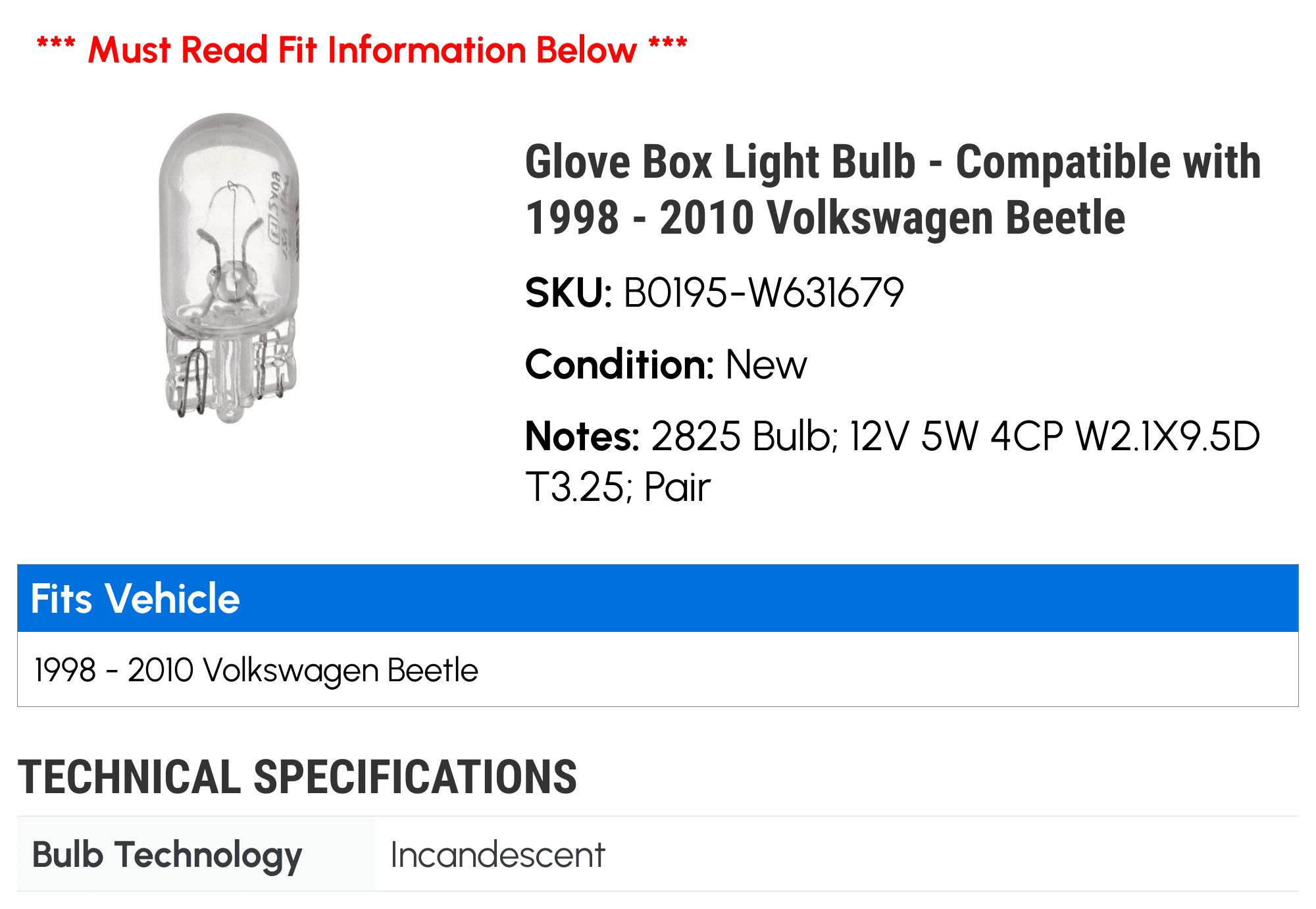Click the "12V 5W 4CP" rating in the notes
This screenshot has width=1316, height=909.
click(x=956, y=436)
